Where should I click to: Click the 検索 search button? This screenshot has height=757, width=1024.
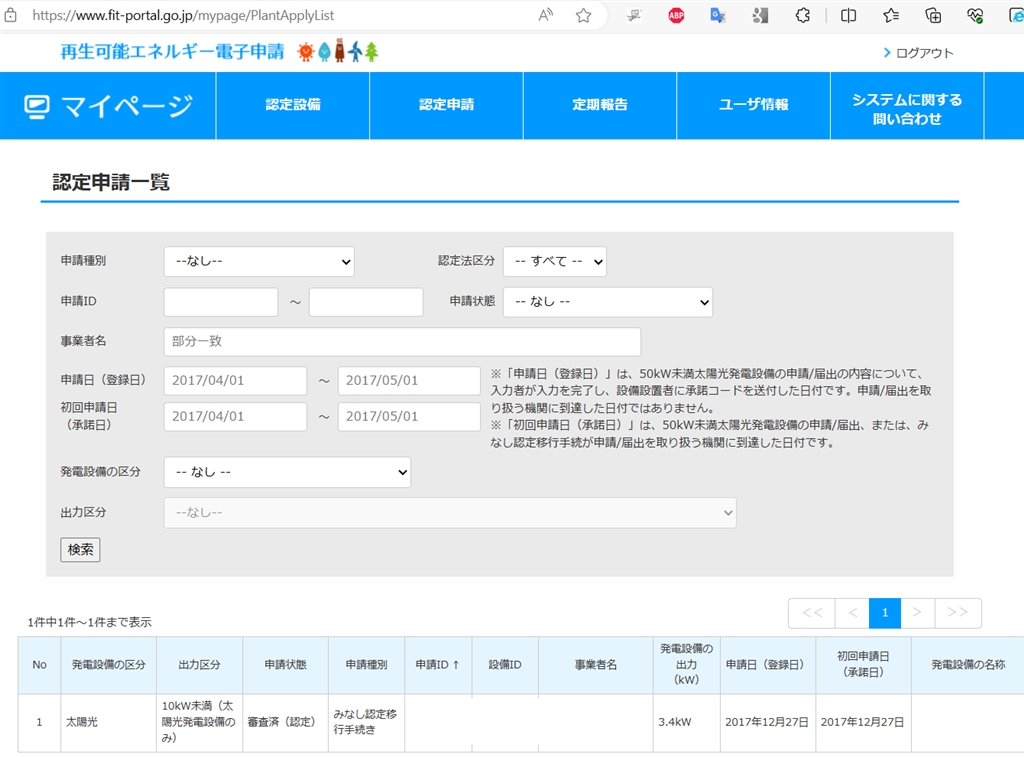80,549
